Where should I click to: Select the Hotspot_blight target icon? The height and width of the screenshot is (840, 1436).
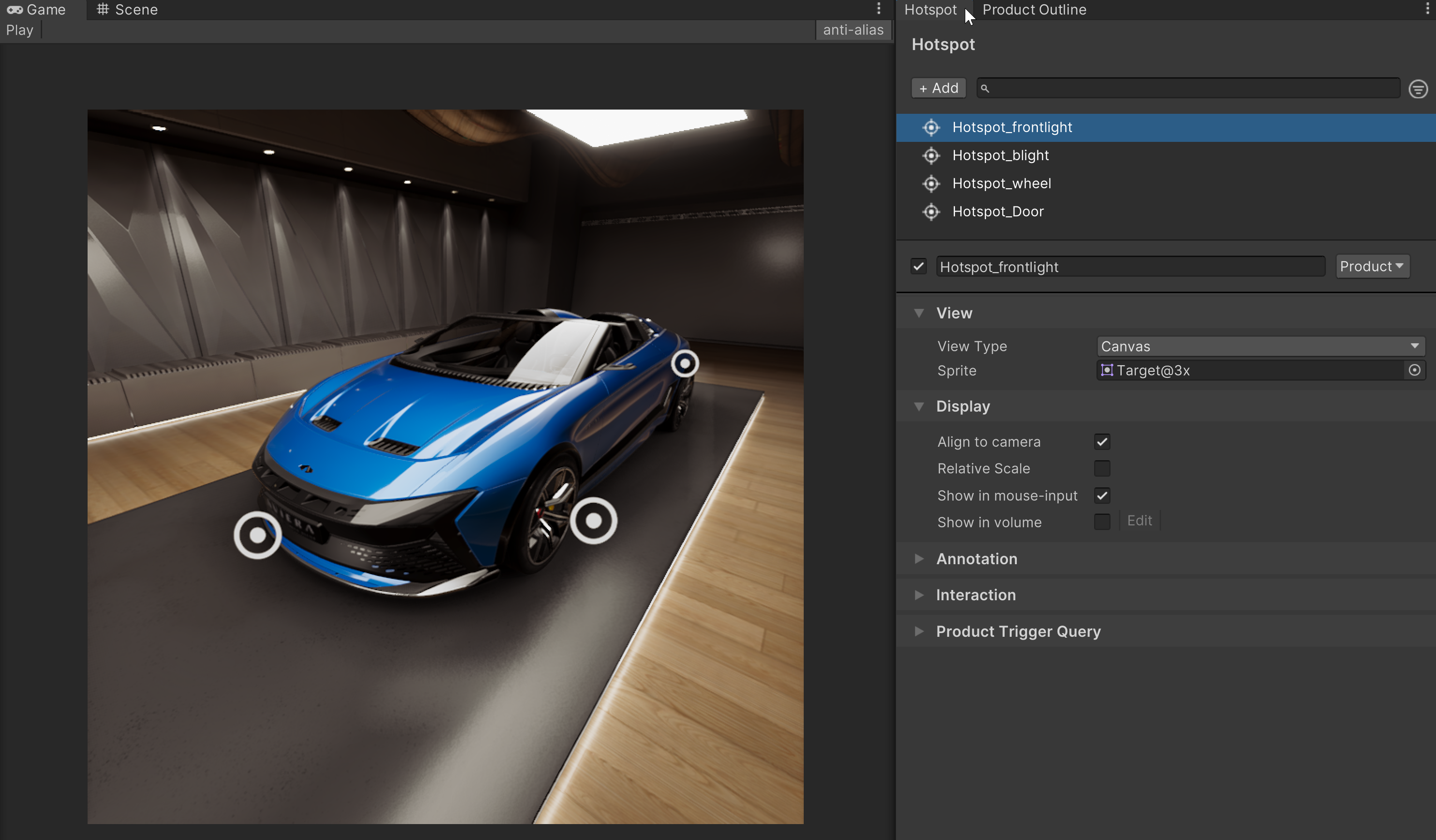pos(931,155)
